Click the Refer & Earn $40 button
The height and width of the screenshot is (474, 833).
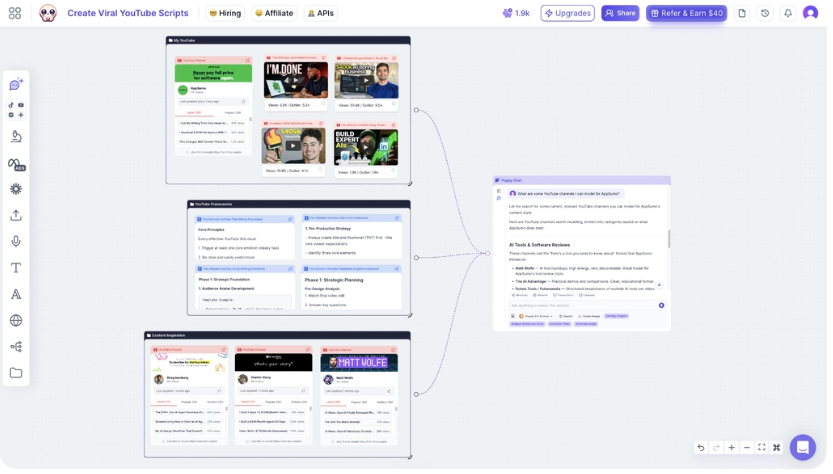click(x=686, y=13)
